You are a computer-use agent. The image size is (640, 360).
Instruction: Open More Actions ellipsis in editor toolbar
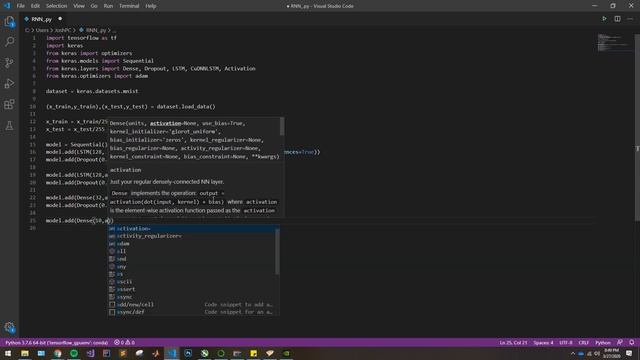pos(630,19)
